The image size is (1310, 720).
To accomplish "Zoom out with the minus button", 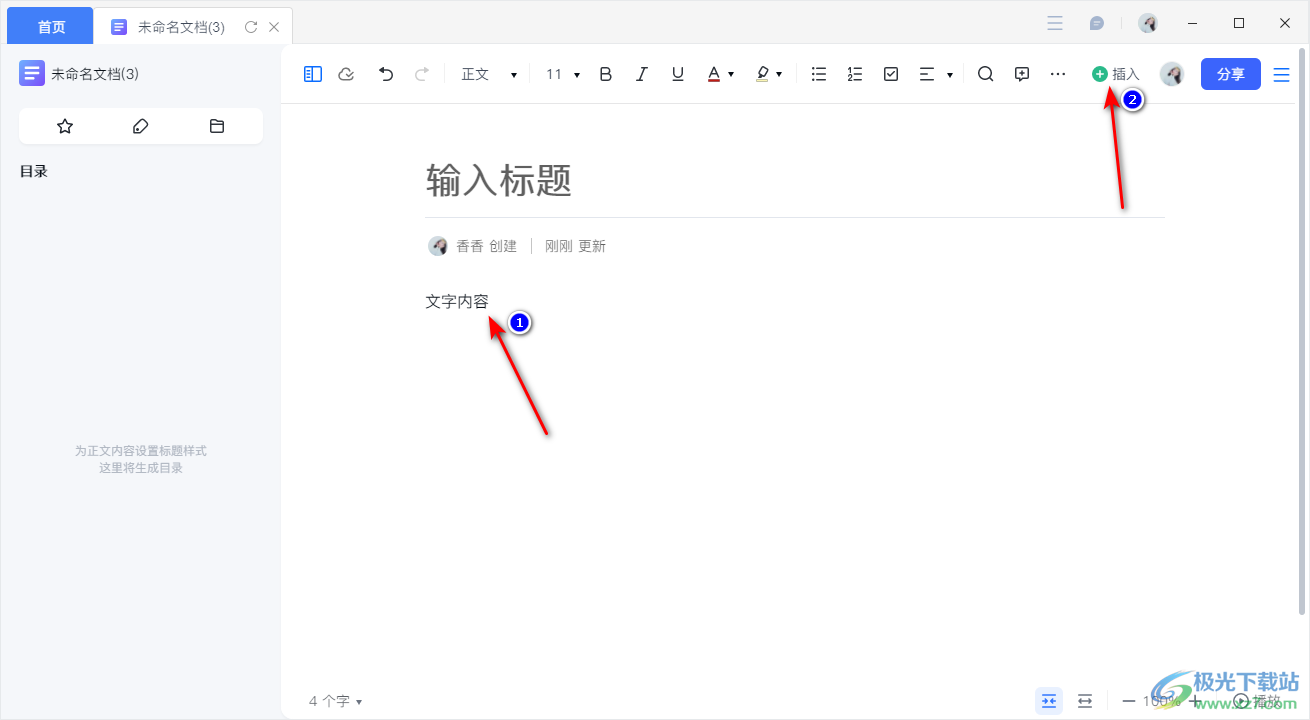I will tap(1129, 701).
